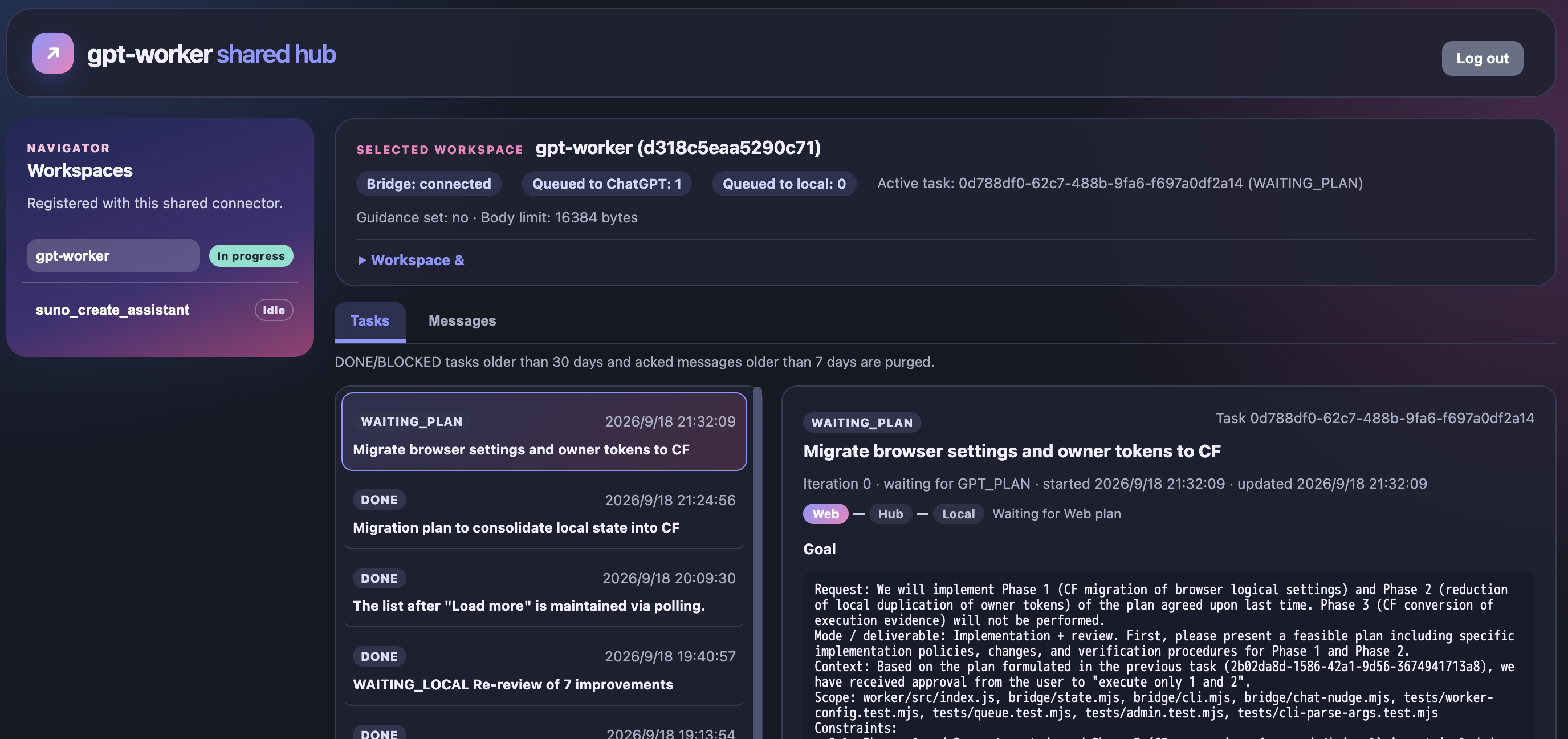This screenshot has height=739, width=1568.
Task: Click the task list scrollbar
Action: tap(757, 562)
